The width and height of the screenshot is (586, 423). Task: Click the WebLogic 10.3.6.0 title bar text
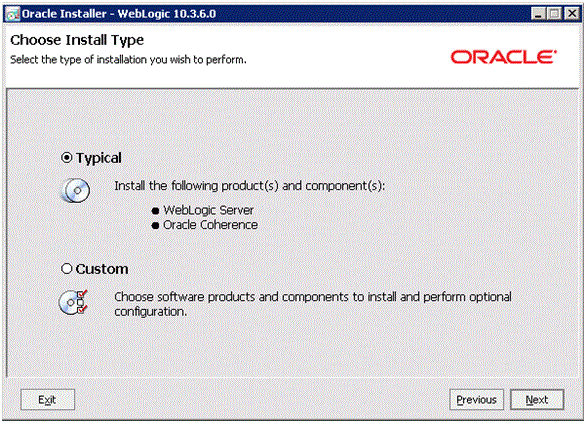click(167, 14)
